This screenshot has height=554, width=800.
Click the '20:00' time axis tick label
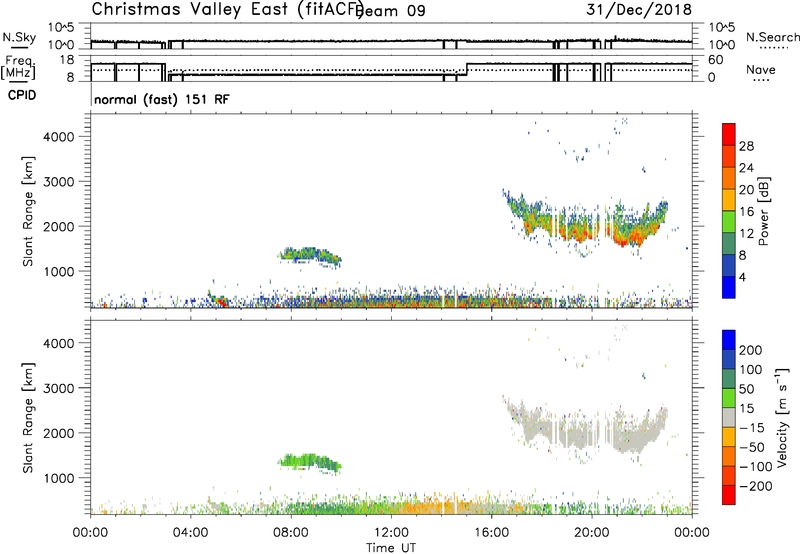click(x=592, y=533)
